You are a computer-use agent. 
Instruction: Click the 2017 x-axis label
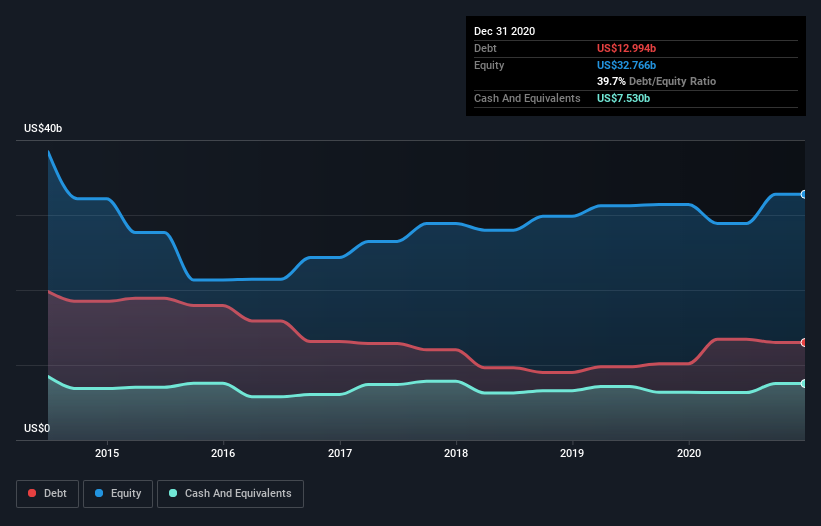[340, 453]
